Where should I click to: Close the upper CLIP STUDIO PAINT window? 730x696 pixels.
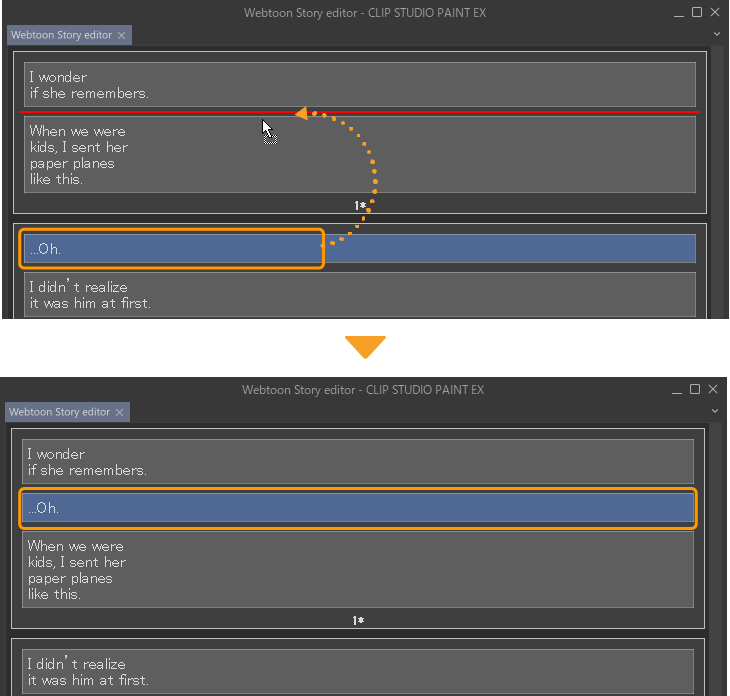(x=715, y=12)
